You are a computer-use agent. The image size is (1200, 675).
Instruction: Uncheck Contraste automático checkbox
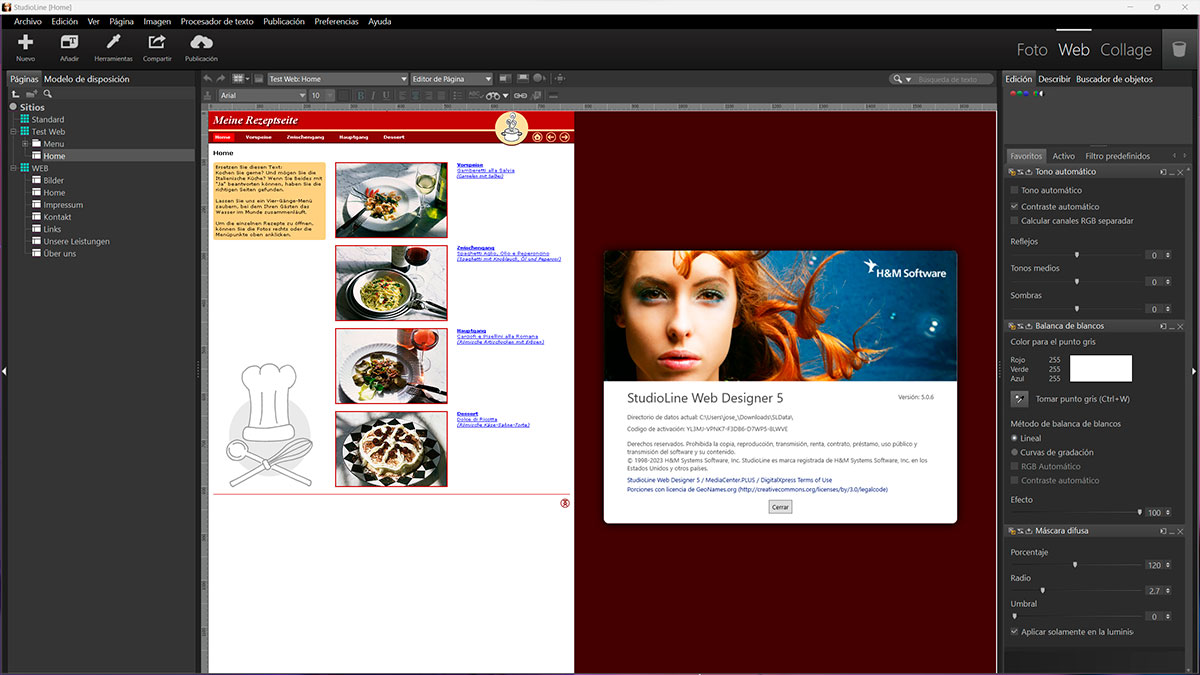[x=1014, y=206]
